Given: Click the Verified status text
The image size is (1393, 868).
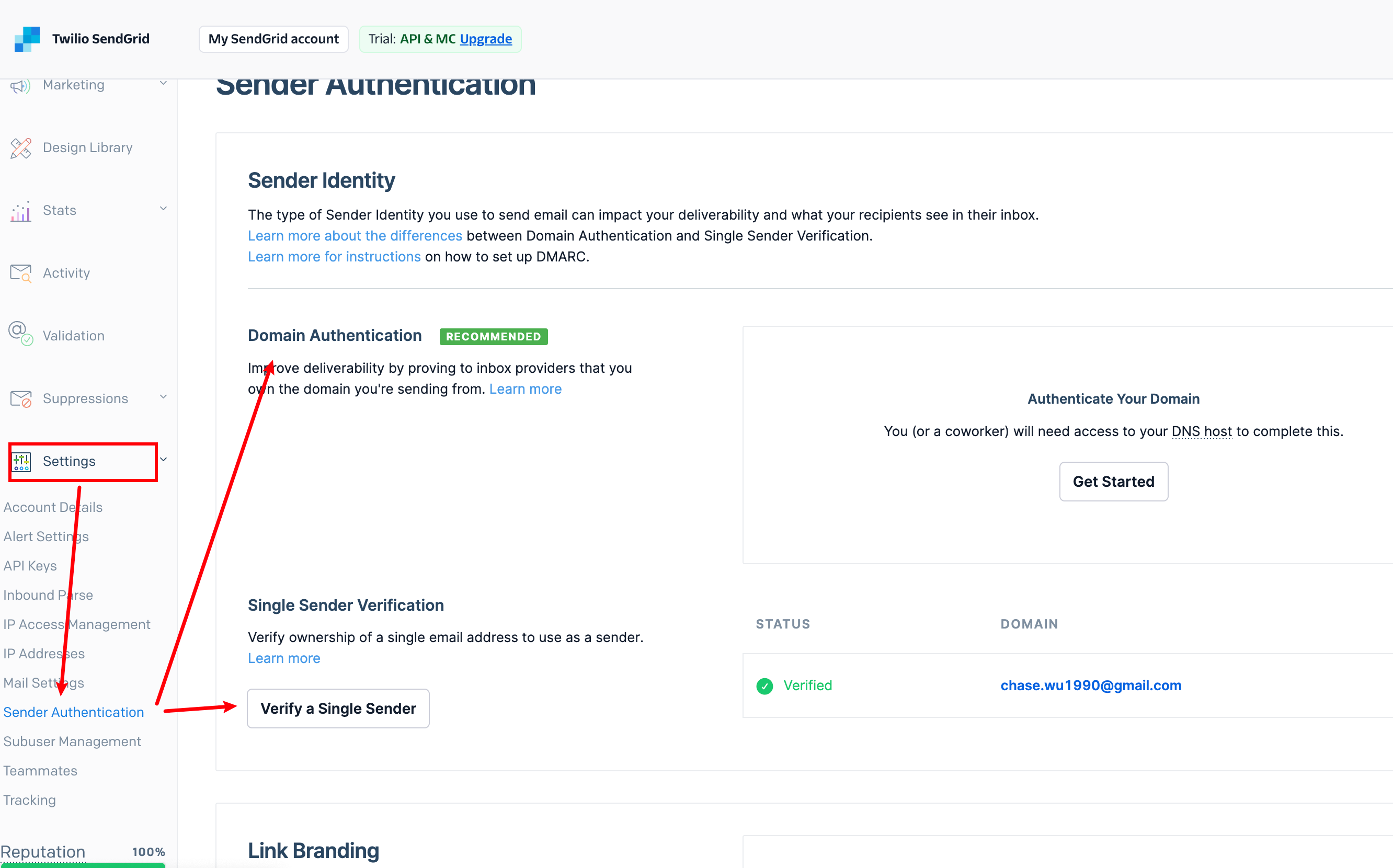Looking at the screenshot, I should pyautogui.click(x=807, y=686).
